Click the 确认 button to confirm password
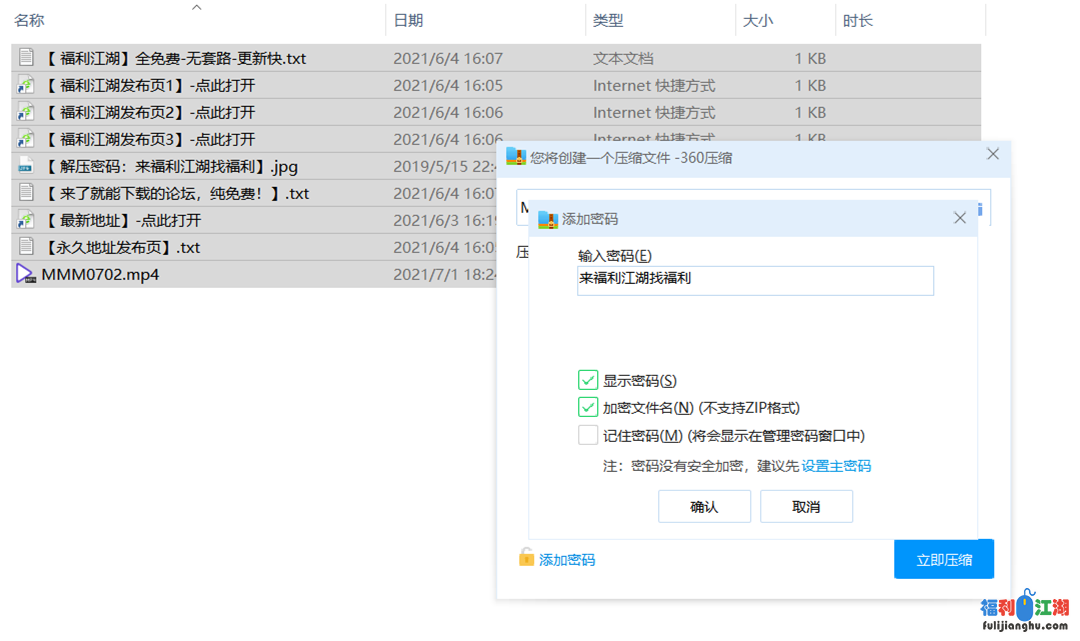This screenshot has height=641, width=1080. click(x=704, y=506)
